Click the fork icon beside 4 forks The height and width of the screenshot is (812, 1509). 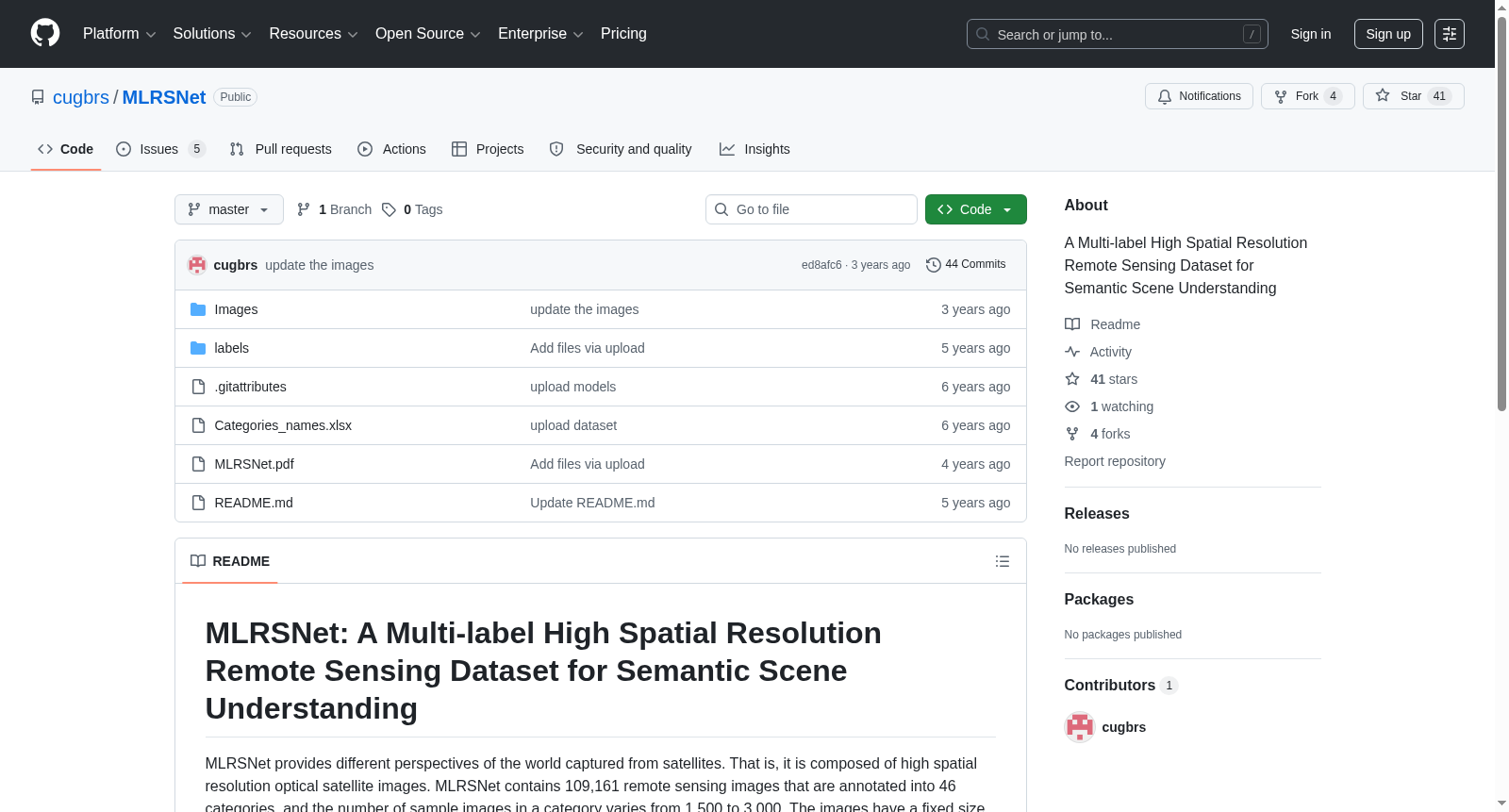pyautogui.click(x=1072, y=434)
